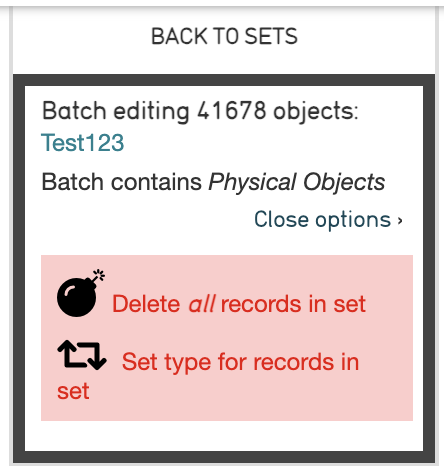Click the bomb icon to delete records
Viewport: 444px width, 466px height.
pos(81,293)
